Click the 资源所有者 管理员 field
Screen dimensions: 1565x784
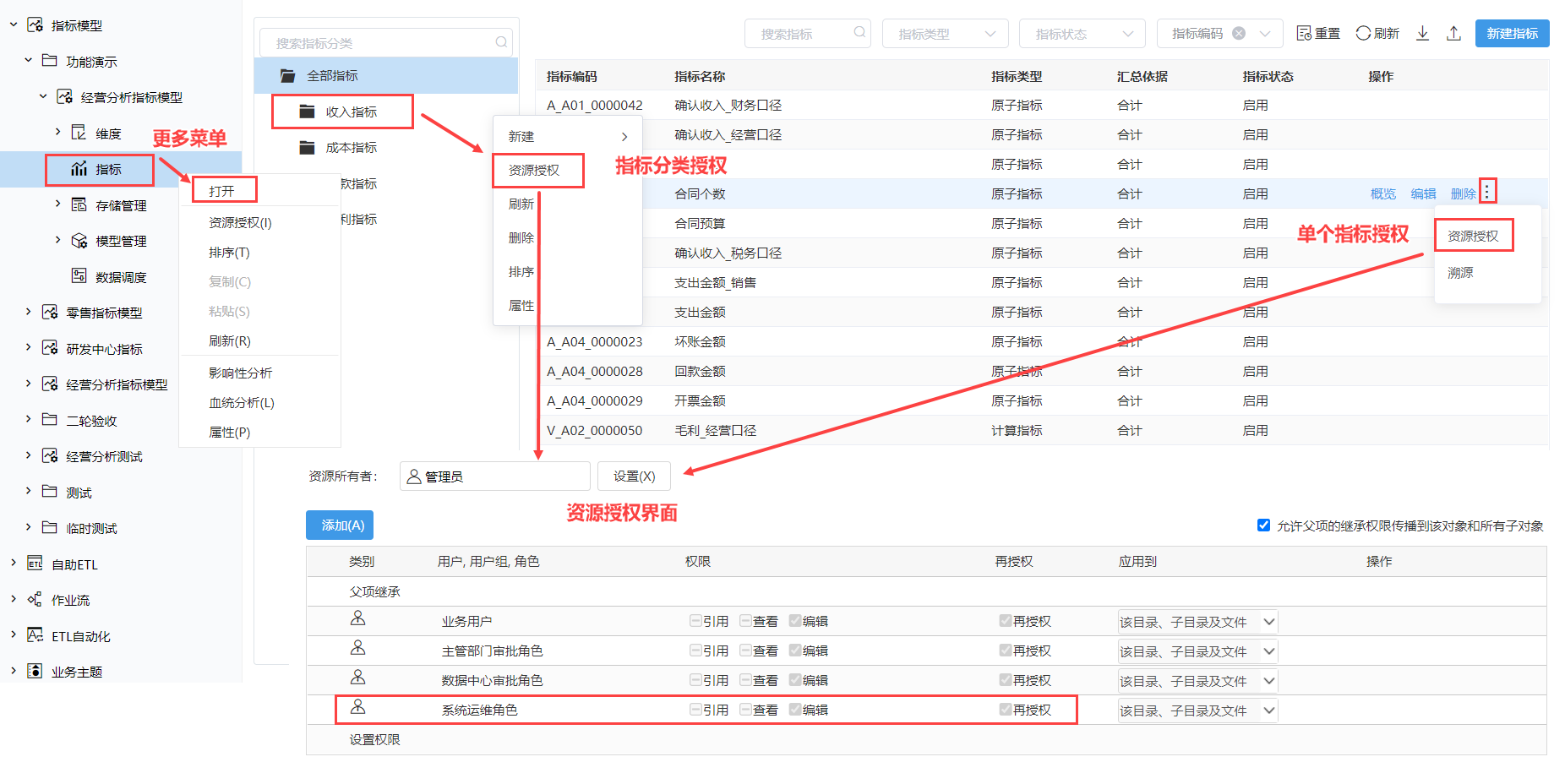click(494, 476)
